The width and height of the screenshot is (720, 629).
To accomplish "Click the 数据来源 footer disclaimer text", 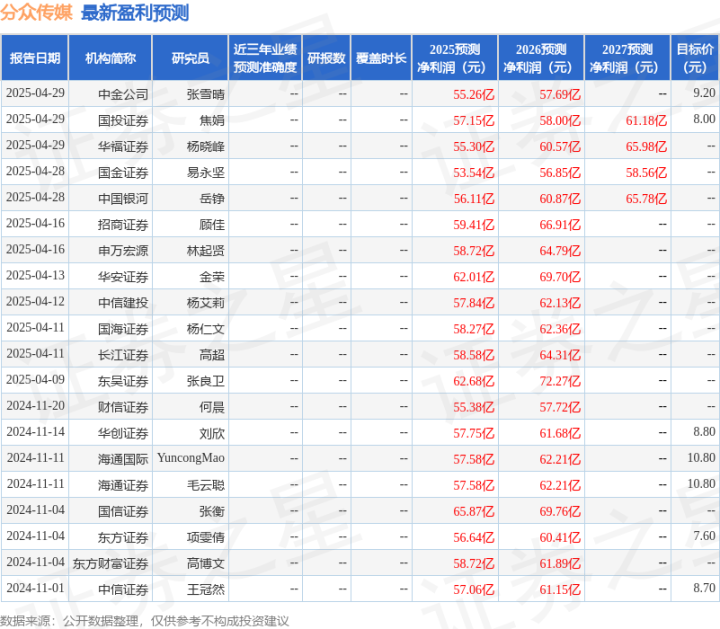I will pyautogui.click(x=145, y=621).
